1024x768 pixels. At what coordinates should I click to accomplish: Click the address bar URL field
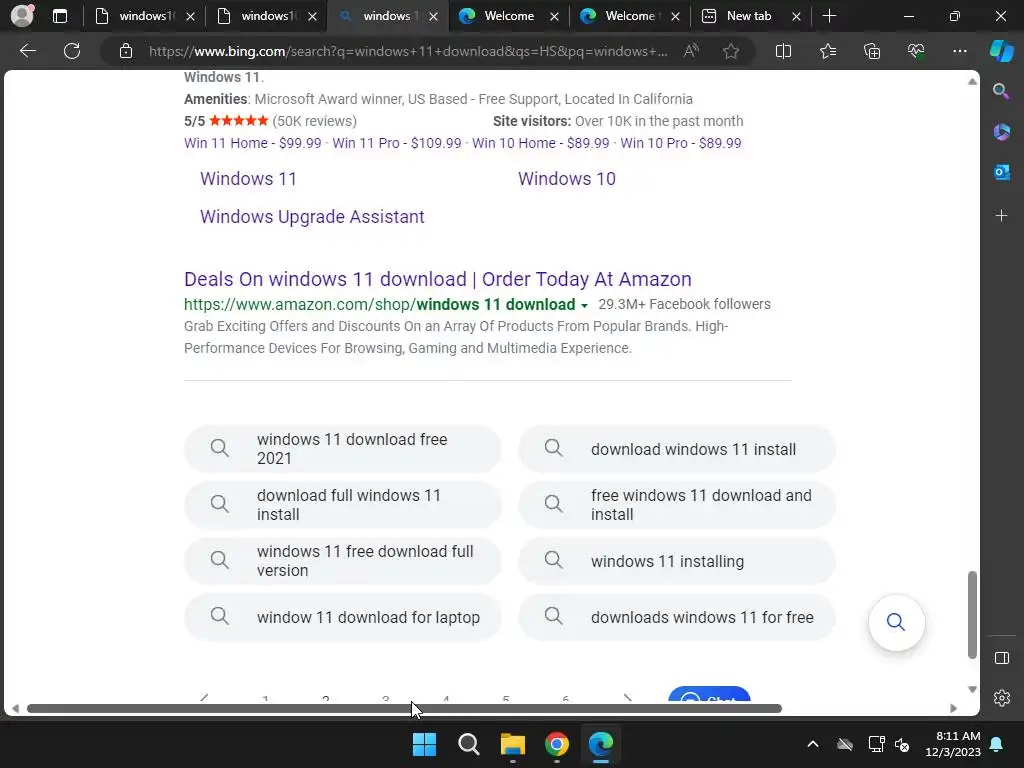(408, 51)
